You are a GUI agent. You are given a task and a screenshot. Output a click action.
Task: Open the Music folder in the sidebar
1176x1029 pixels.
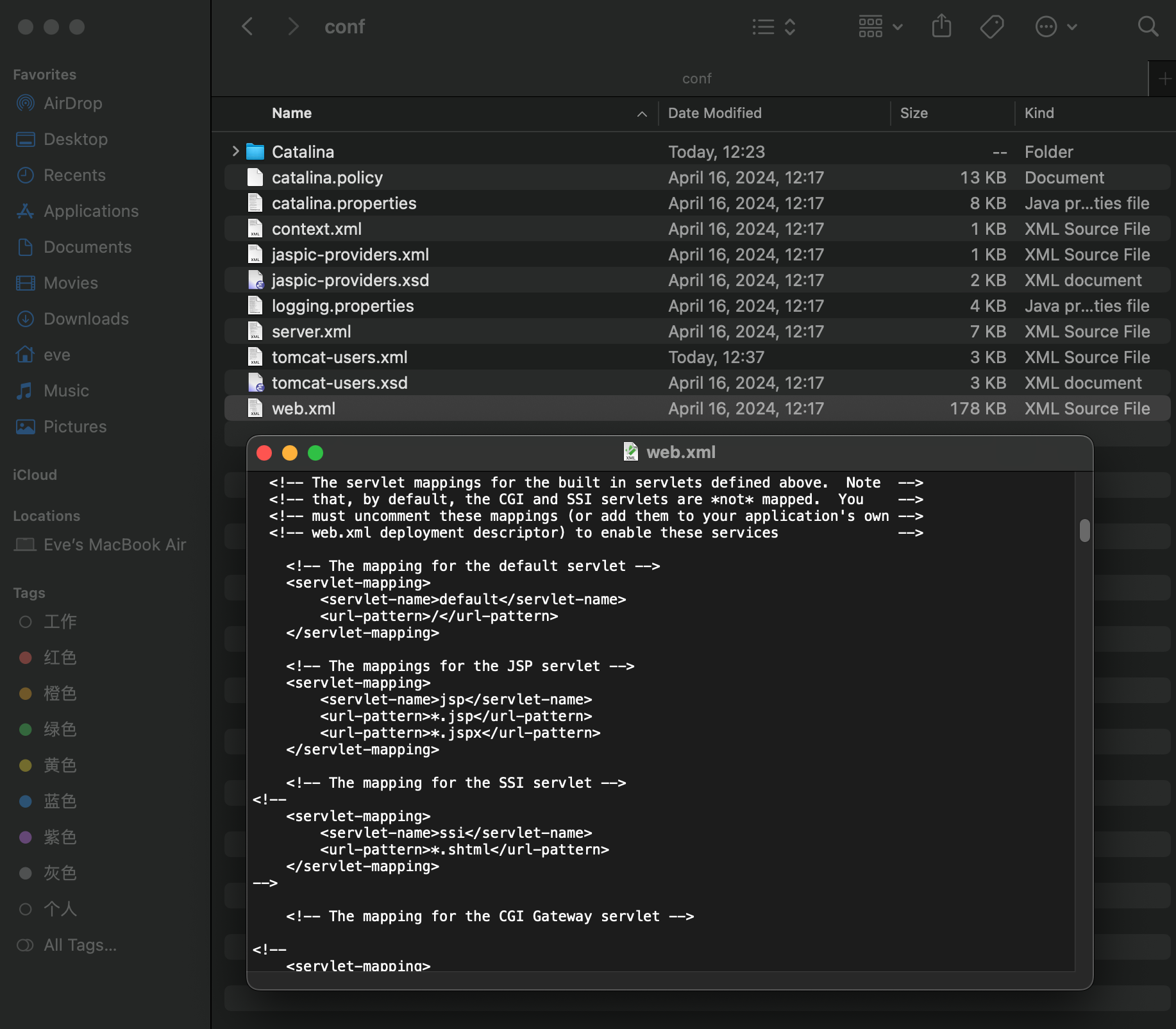pyautogui.click(x=66, y=390)
